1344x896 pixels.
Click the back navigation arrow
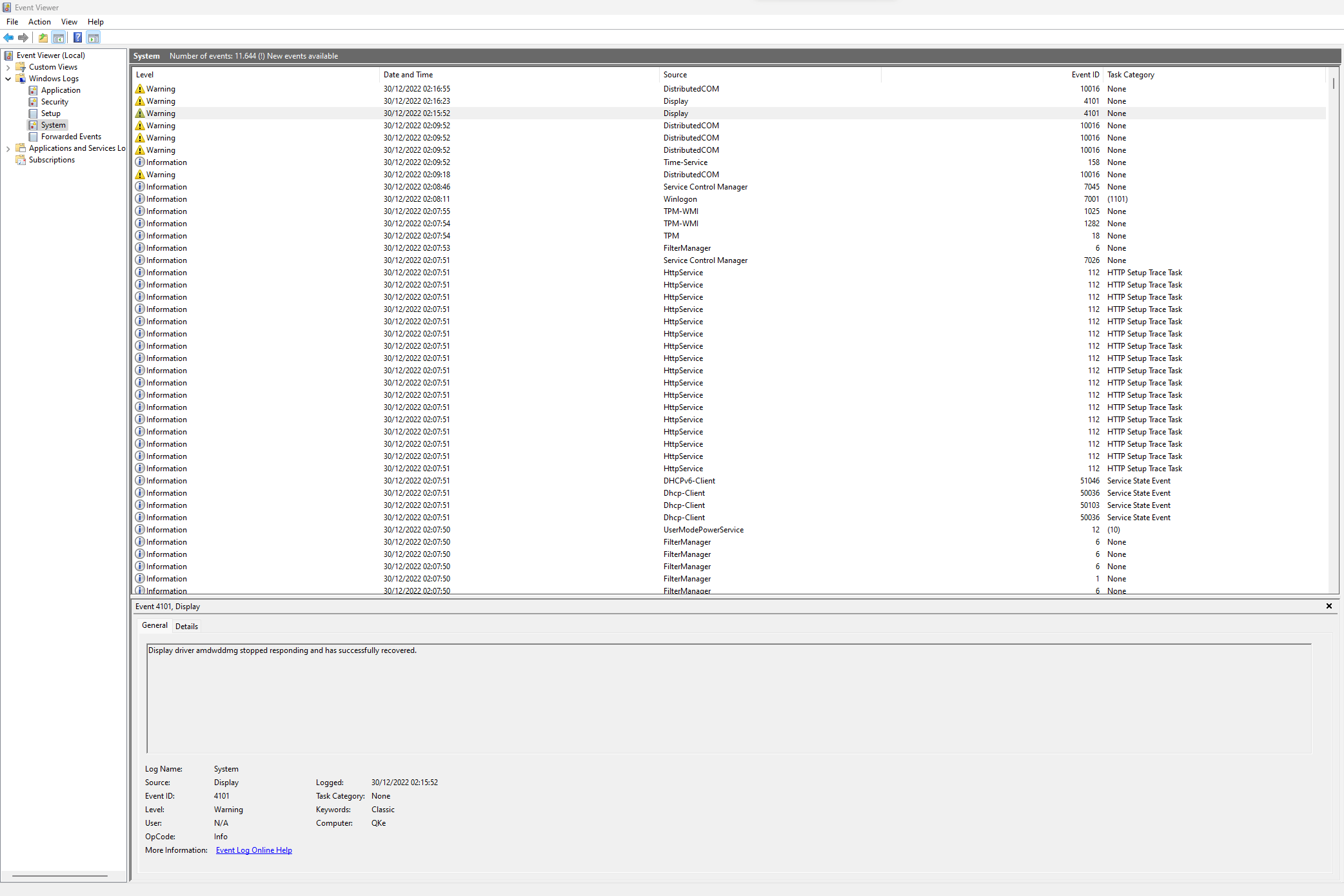click(8, 37)
